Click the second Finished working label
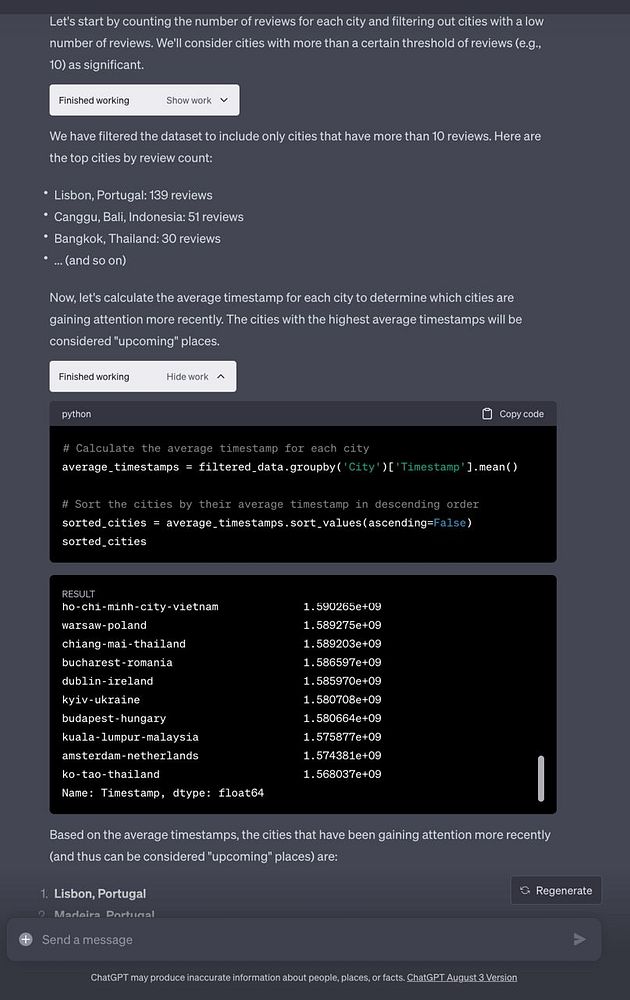The image size is (630, 1000). pos(94,376)
